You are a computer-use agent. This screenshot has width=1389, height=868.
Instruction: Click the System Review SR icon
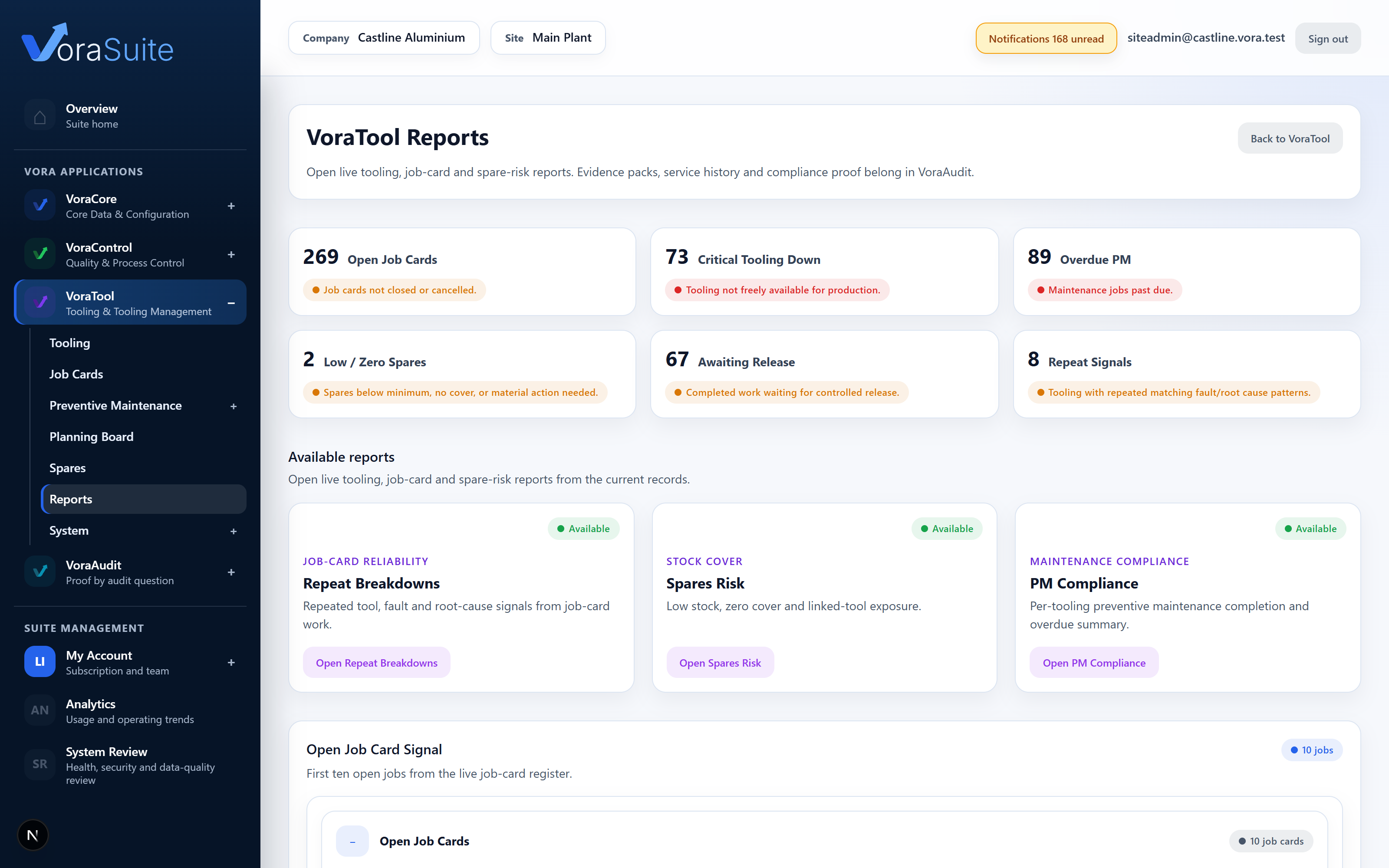[x=39, y=764]
